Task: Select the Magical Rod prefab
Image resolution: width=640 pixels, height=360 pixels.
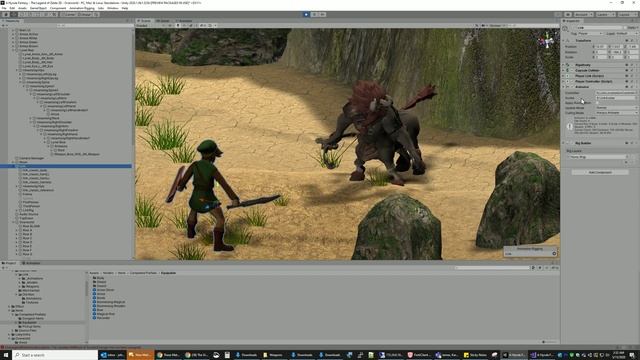Action: click(103, 314)
